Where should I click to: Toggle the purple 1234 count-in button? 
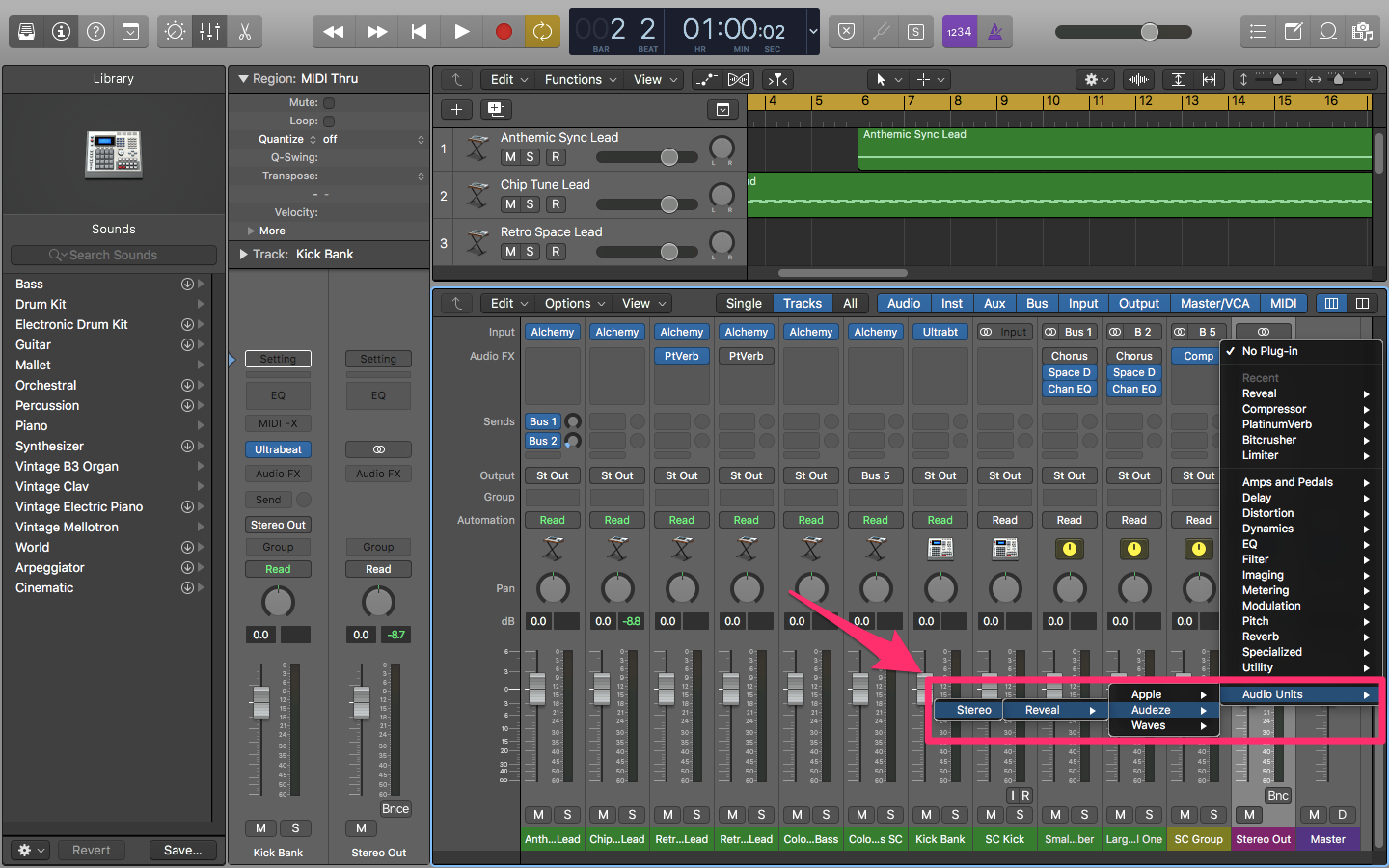tap(959, 32)
